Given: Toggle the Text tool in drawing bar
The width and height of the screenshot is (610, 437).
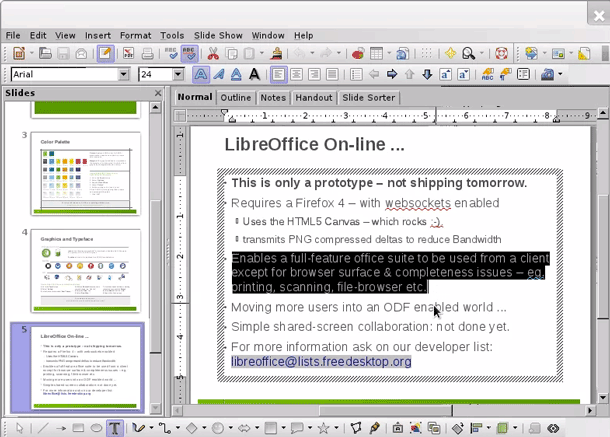Looking at the screenshot, I should [x=114, y=428].
